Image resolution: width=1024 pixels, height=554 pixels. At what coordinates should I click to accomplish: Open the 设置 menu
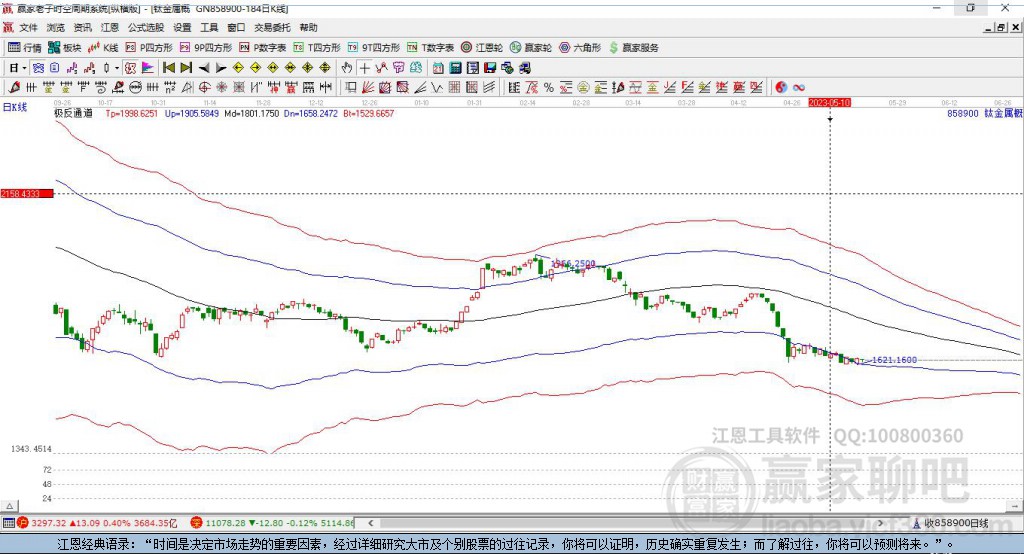182,27
